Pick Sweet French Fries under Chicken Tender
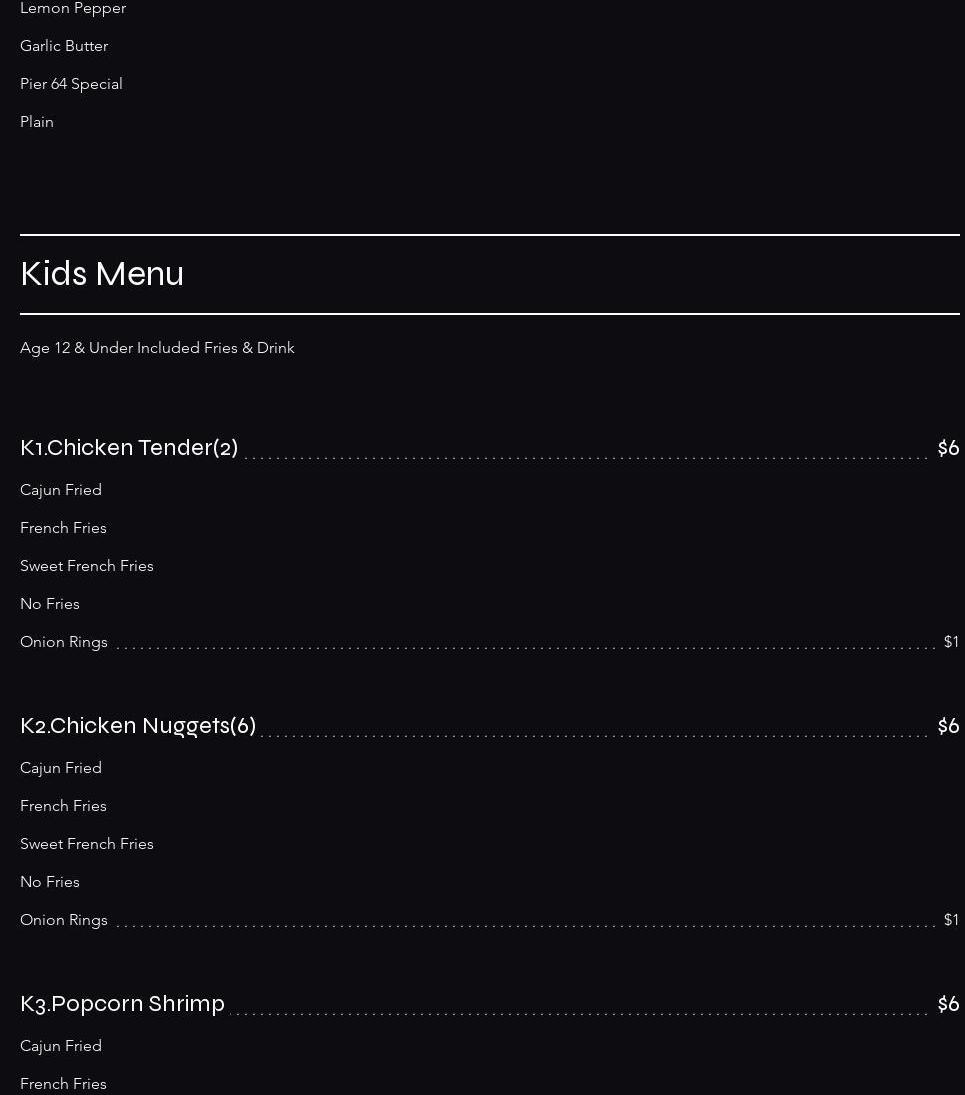The width and height of the screenshot is (965, 1095). pyautogui.click(x=87, y=566)
